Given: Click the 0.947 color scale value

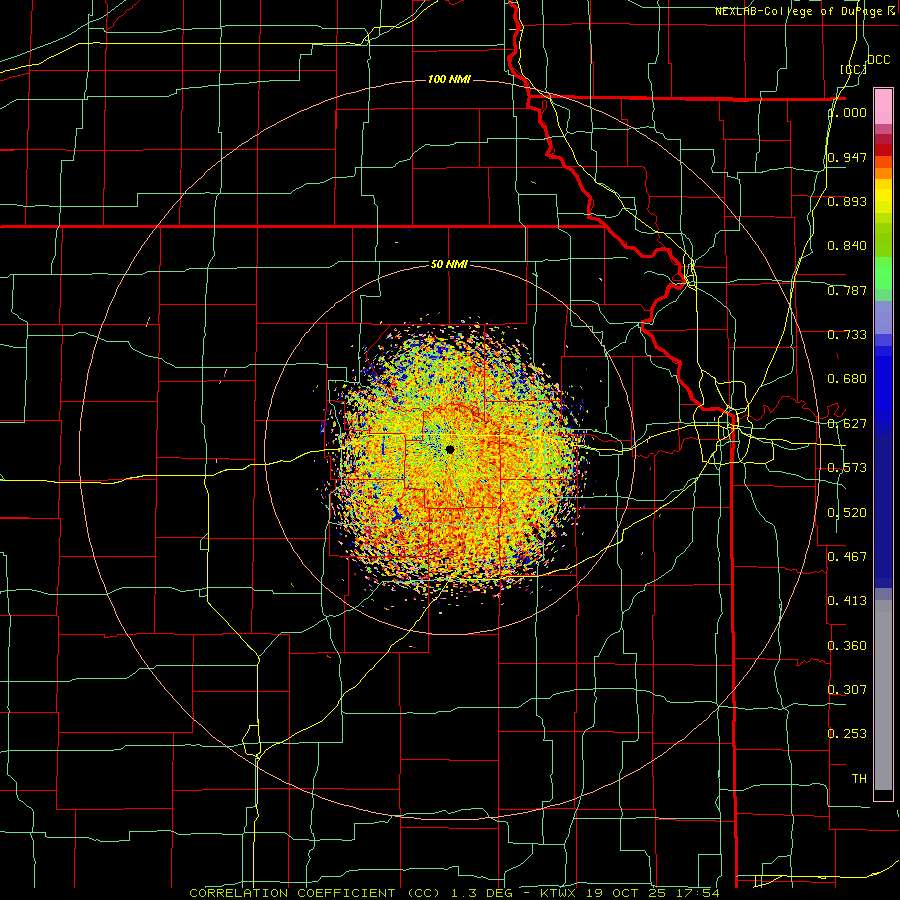Looking at the screenshot, I should click(x=847, y=157).
